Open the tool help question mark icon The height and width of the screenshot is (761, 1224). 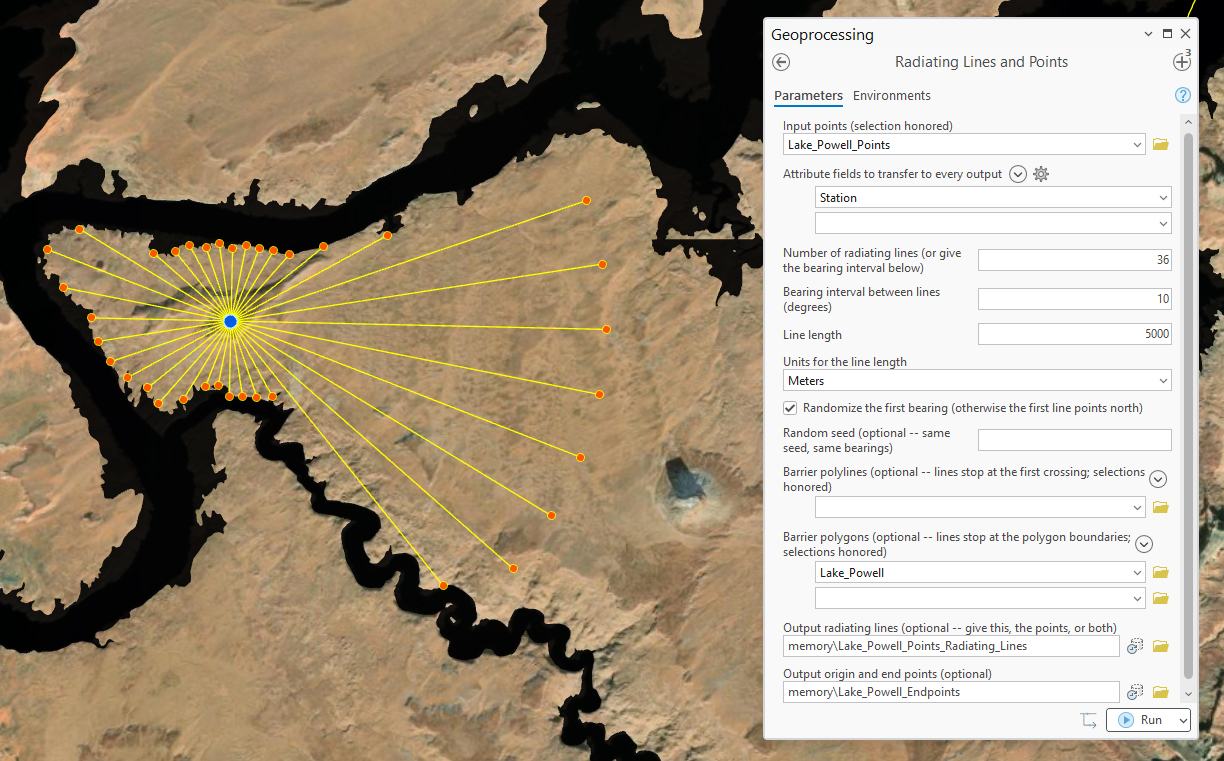click(1183, 96)
